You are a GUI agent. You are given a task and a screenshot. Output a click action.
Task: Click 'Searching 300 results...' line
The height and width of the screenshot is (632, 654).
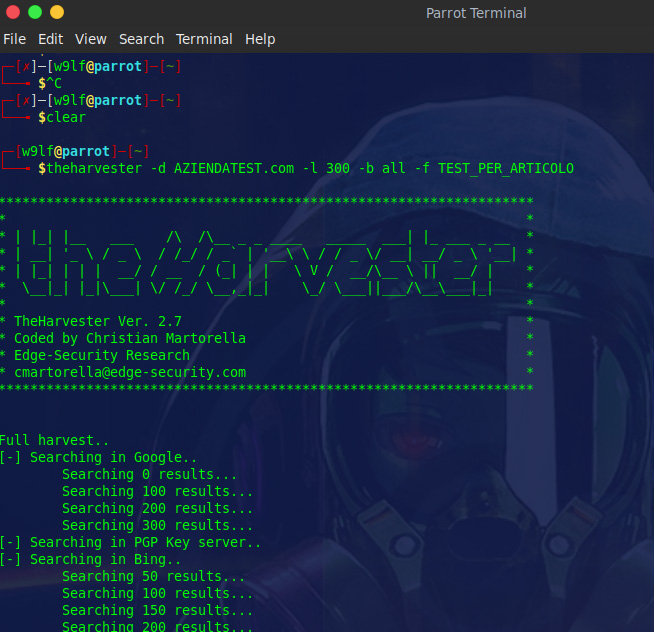157,525
